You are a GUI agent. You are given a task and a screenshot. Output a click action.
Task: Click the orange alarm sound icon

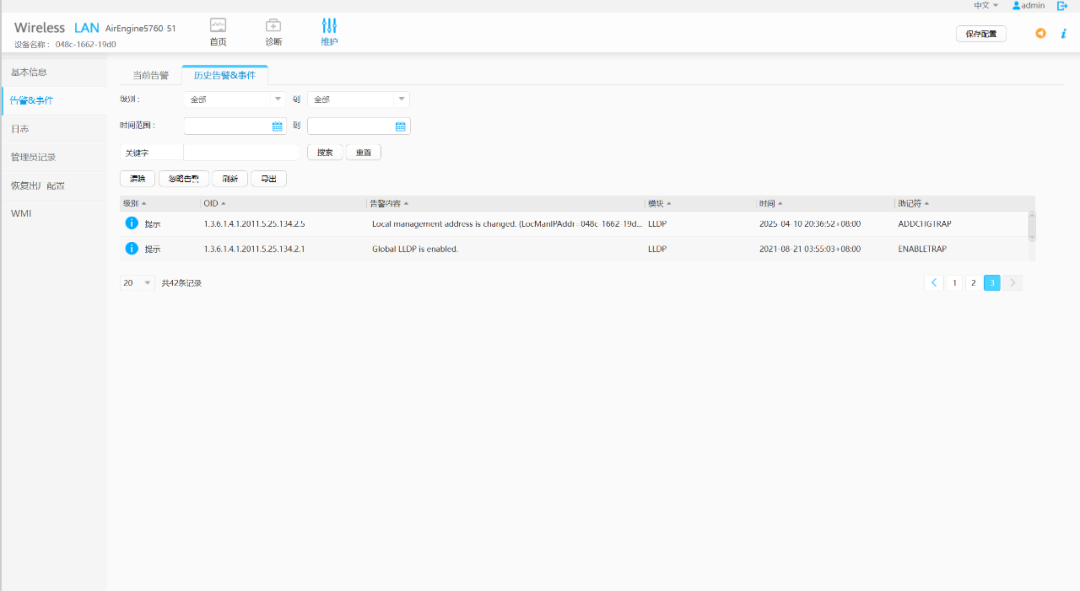tap(1041, 33)
